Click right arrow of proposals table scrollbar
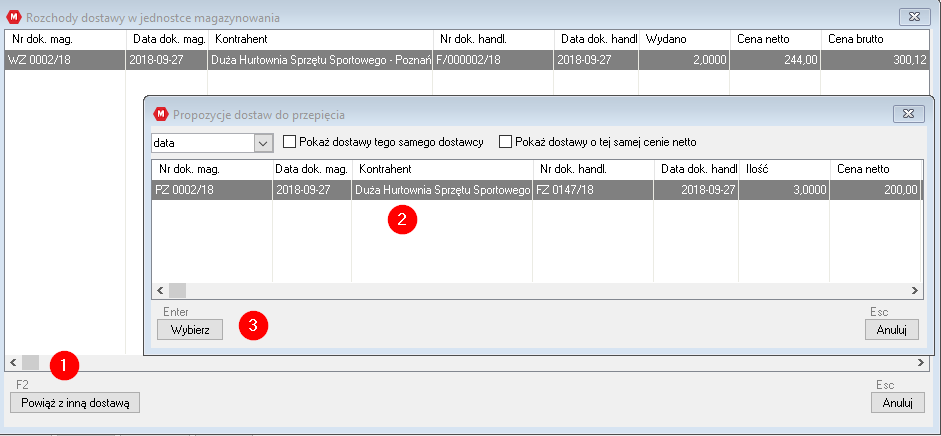The image size is (941, 436). (x=915, y=290)
